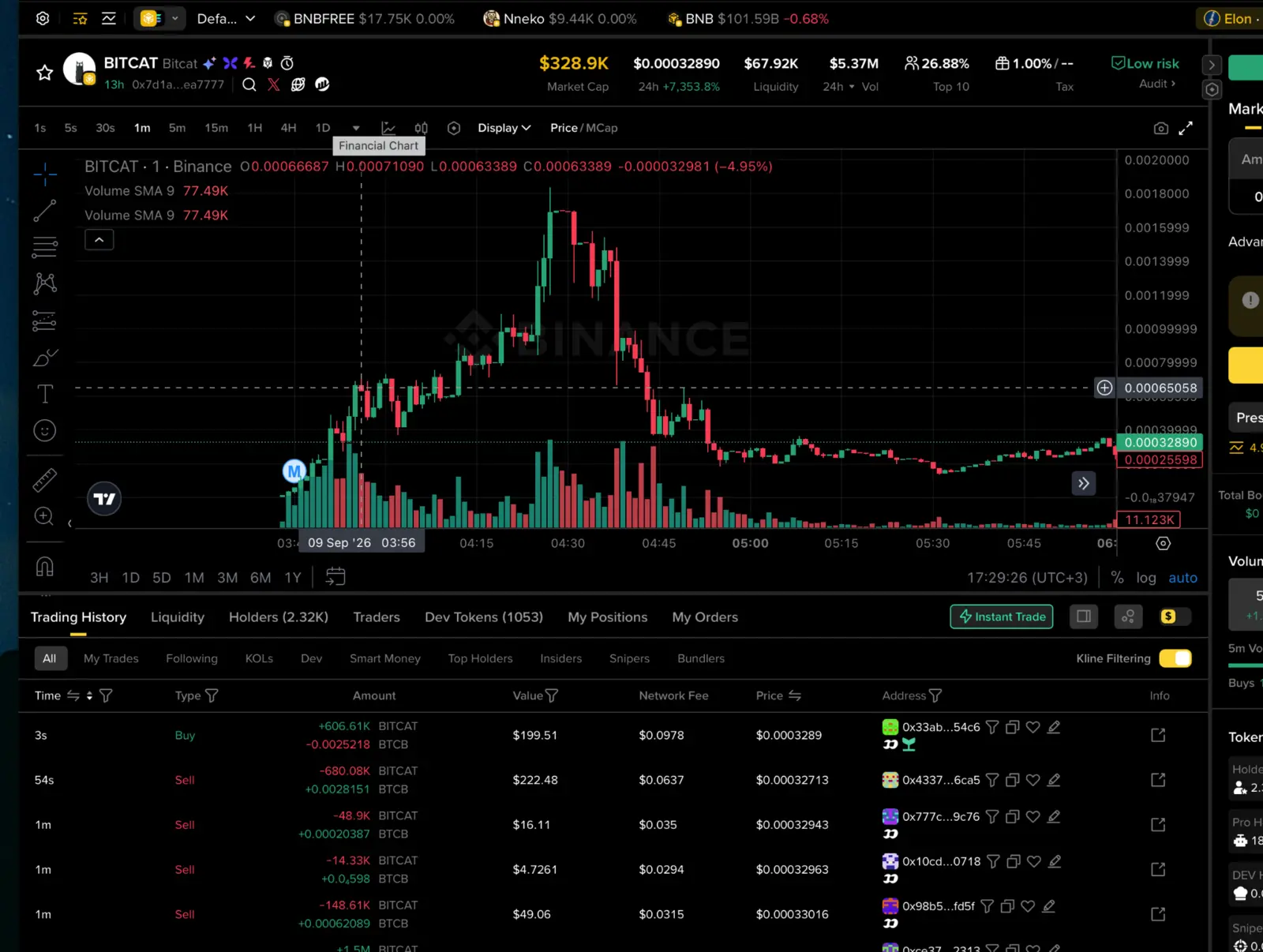This screenshot has width=1263, height=952.
Task: Search token with magnifier icon near address
Action: [x=249, y=84]
